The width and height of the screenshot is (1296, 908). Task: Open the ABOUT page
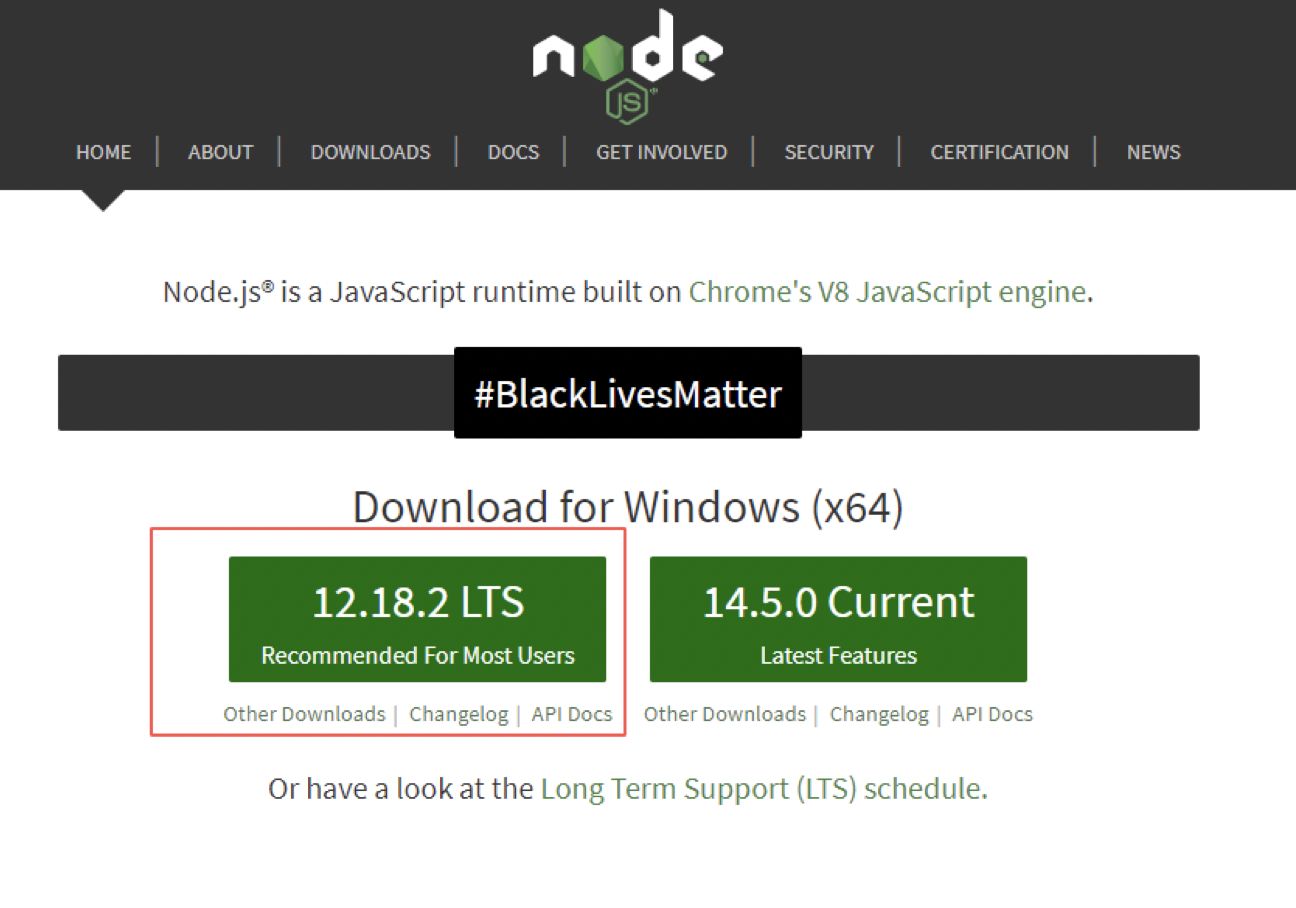[220, 152]
